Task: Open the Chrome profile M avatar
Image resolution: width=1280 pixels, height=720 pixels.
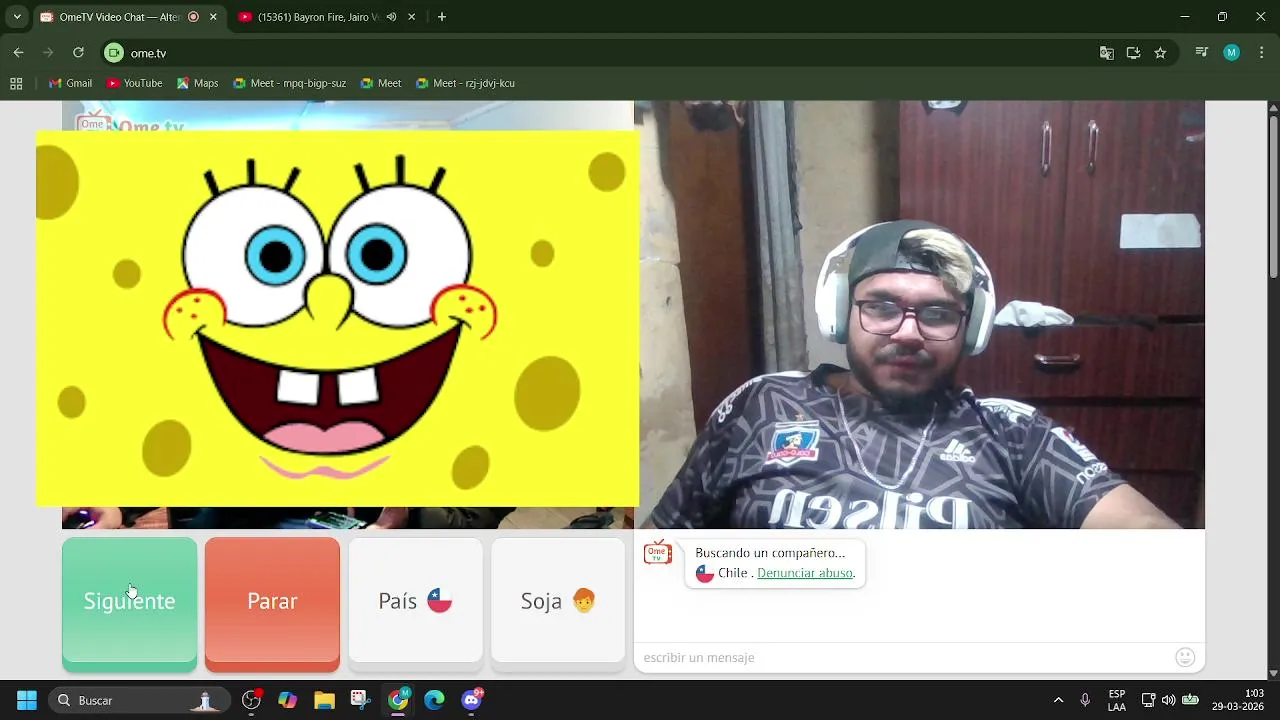Action: pyautogui.click(x=1232, y=53)
